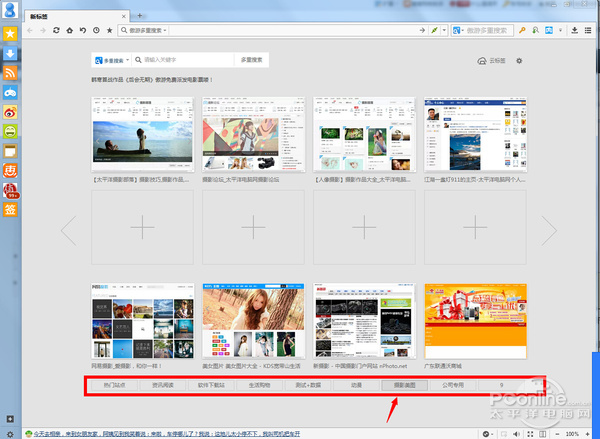Click the orange 签 sidebar icon

(x=10, y=209)
